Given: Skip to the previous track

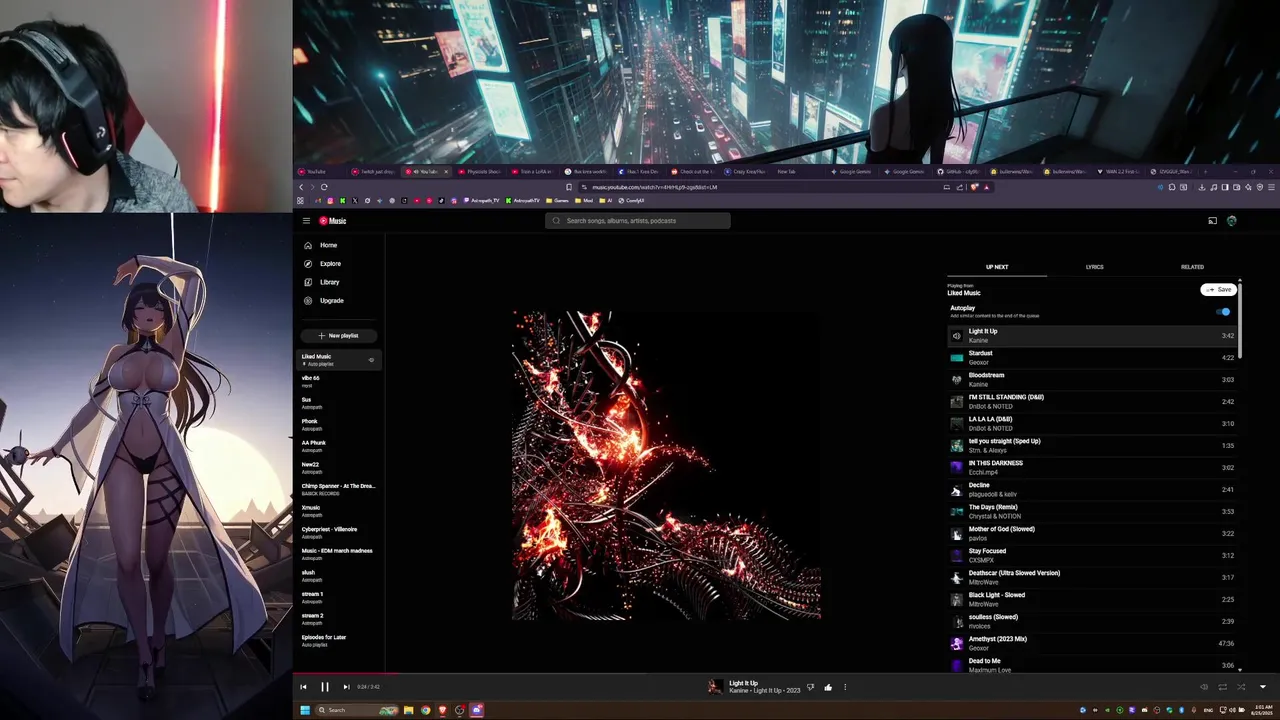Looking at the screenshot, I should [303, 687].
